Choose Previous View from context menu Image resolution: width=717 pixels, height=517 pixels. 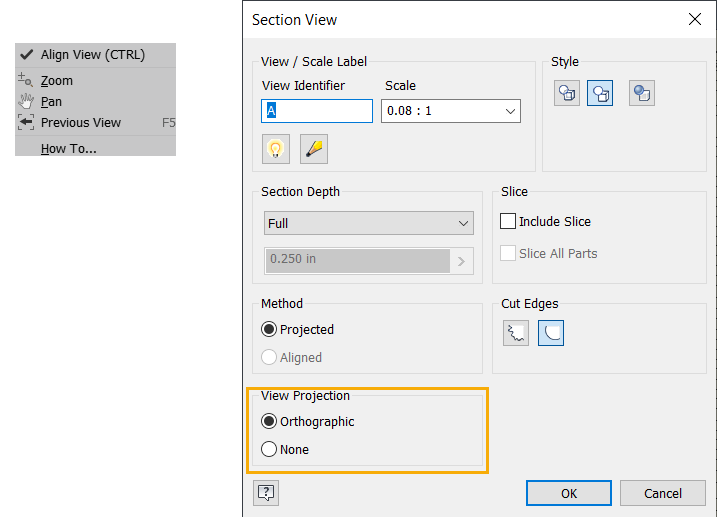(x=81, y=123)
